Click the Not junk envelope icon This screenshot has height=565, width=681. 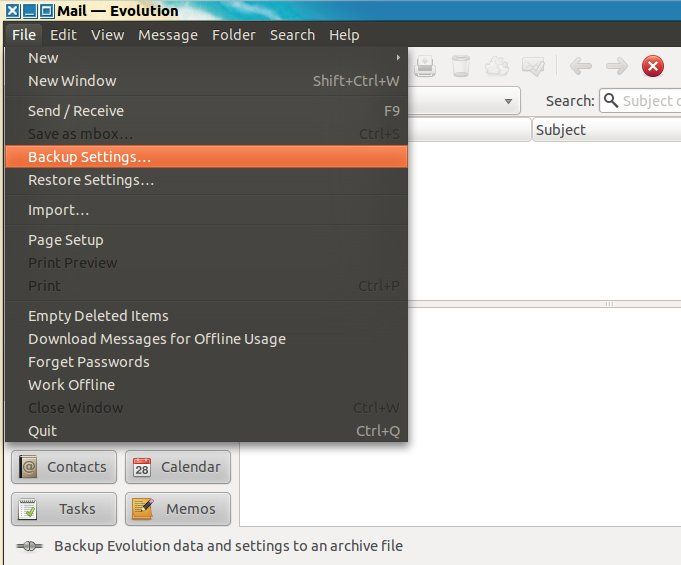click(x=533, y=67)
